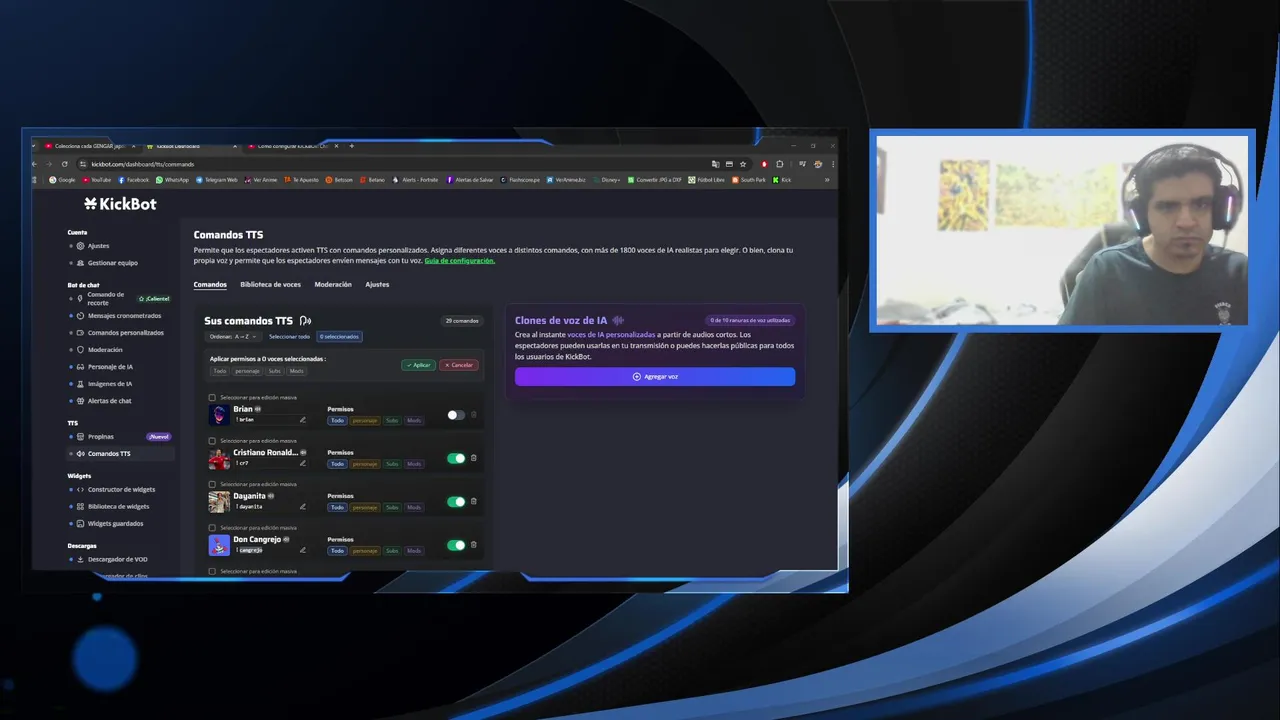
Task: Open Alertas de chat in the sidebar
Action: point(109,401)
